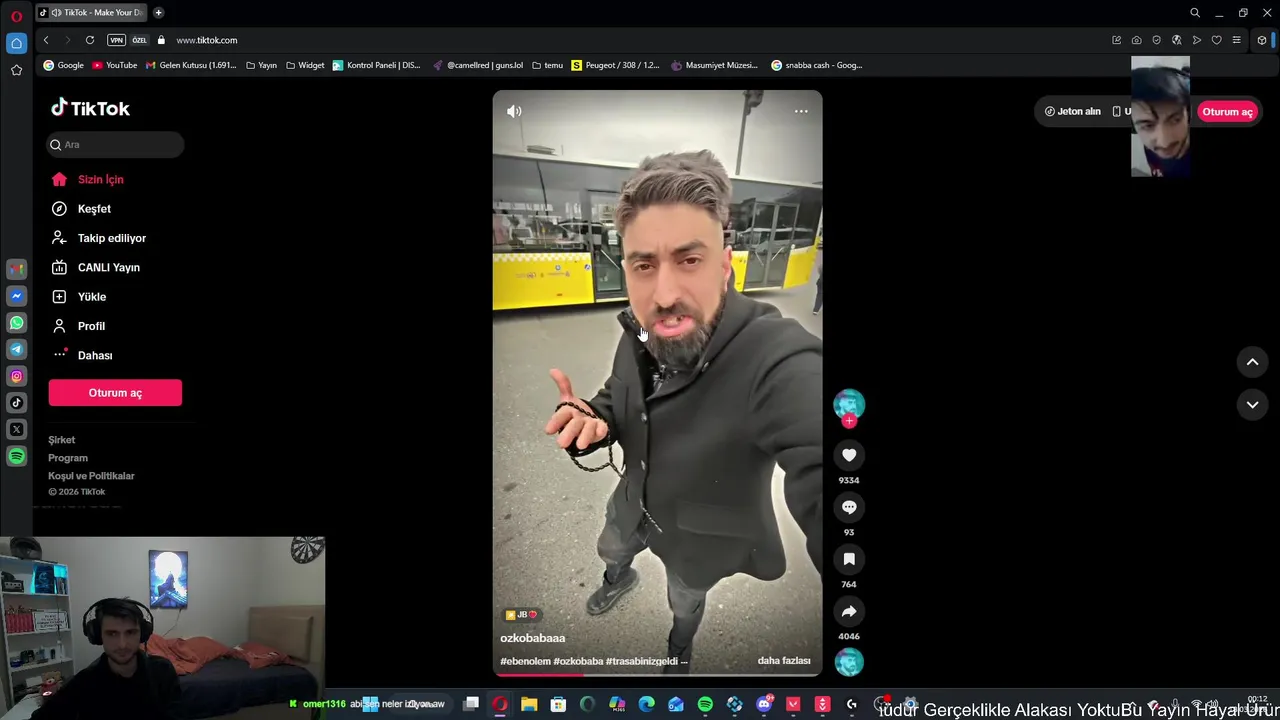Viewport: 1280px width, 720px height.
Task: Open Yükle upload page
Action: [78, 297]
